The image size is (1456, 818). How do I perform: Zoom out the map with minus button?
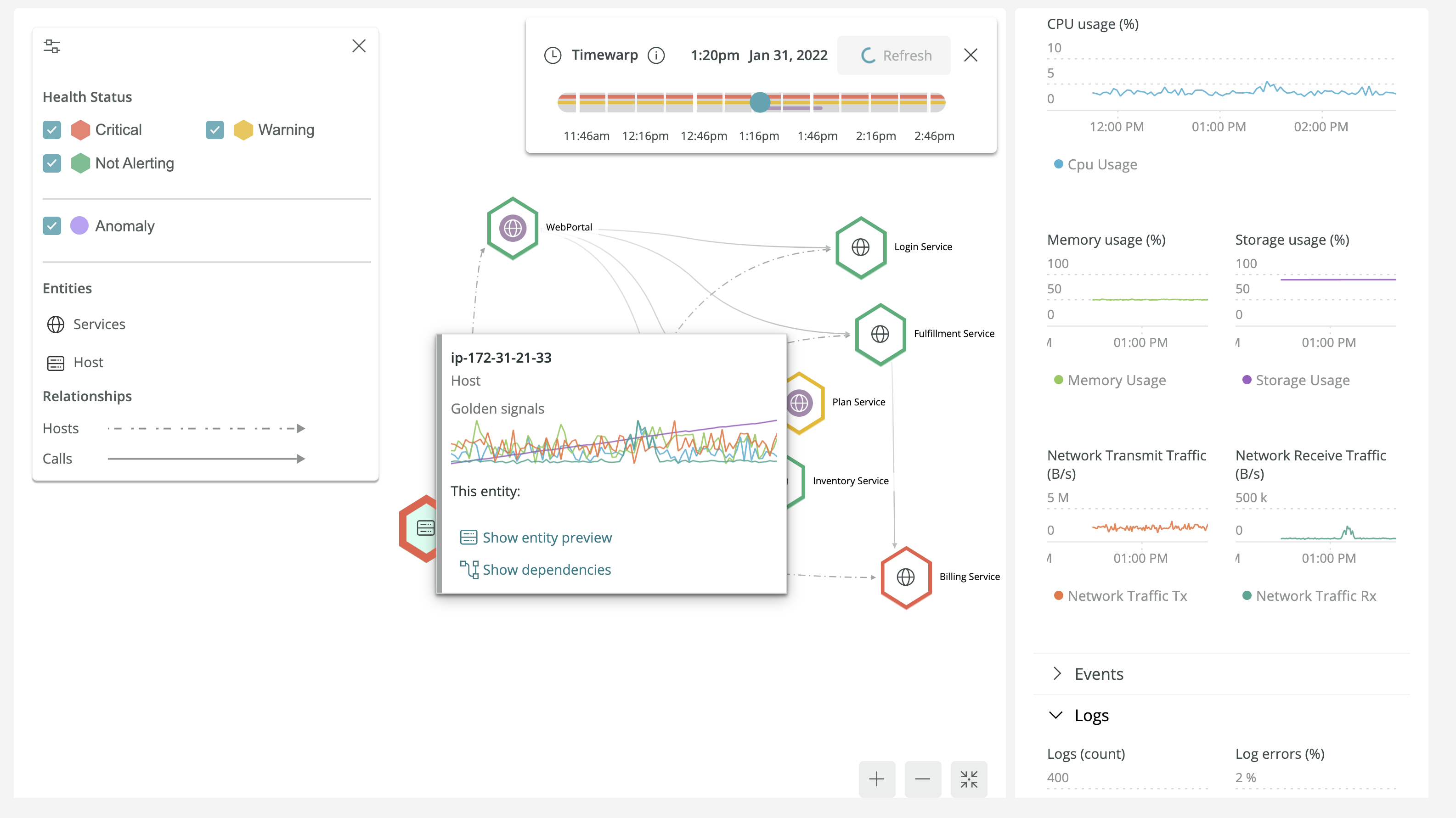point(922,779)
